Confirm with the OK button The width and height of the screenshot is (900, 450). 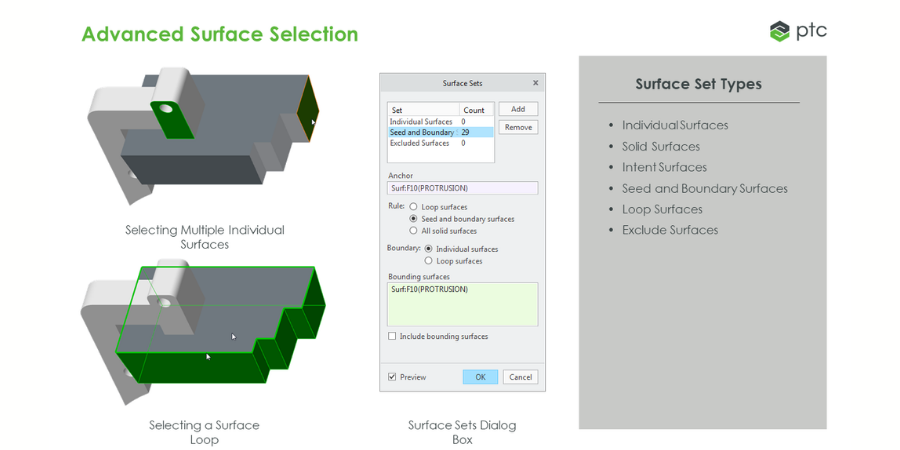click(480, 377)
